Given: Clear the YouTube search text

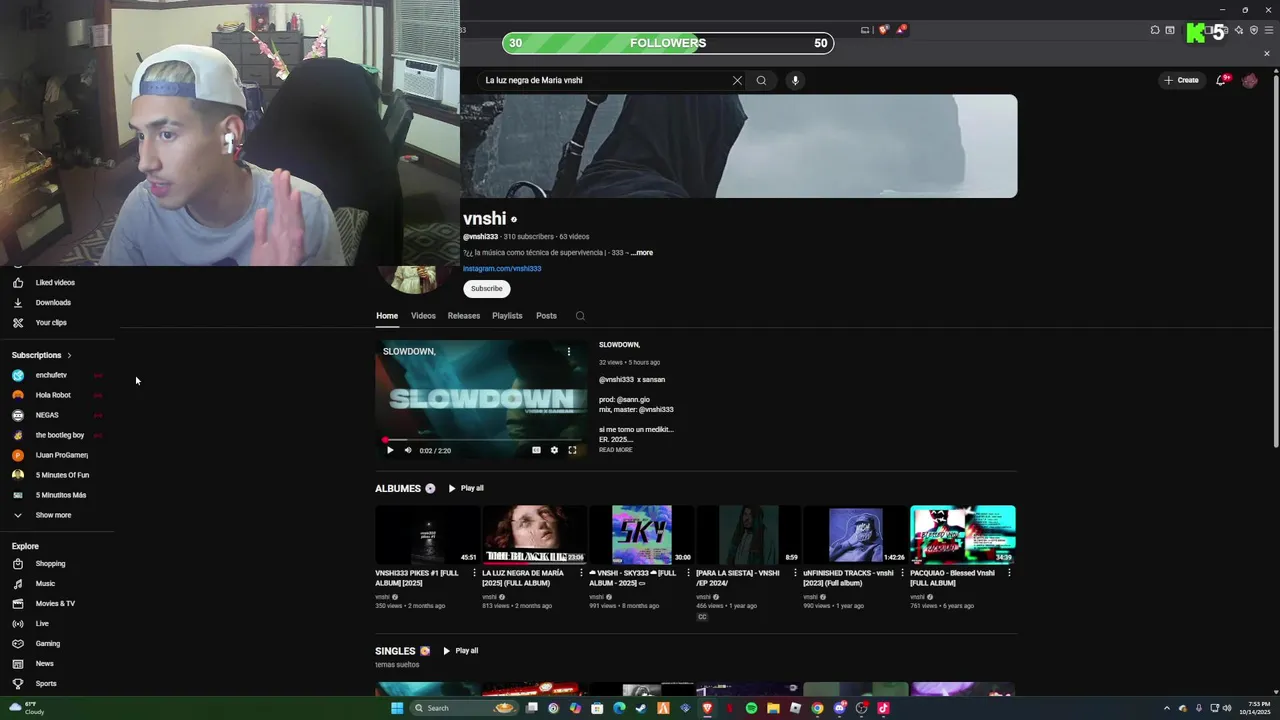Looking at the screenshot, I should pyautogui.click(x=737, y=80).
